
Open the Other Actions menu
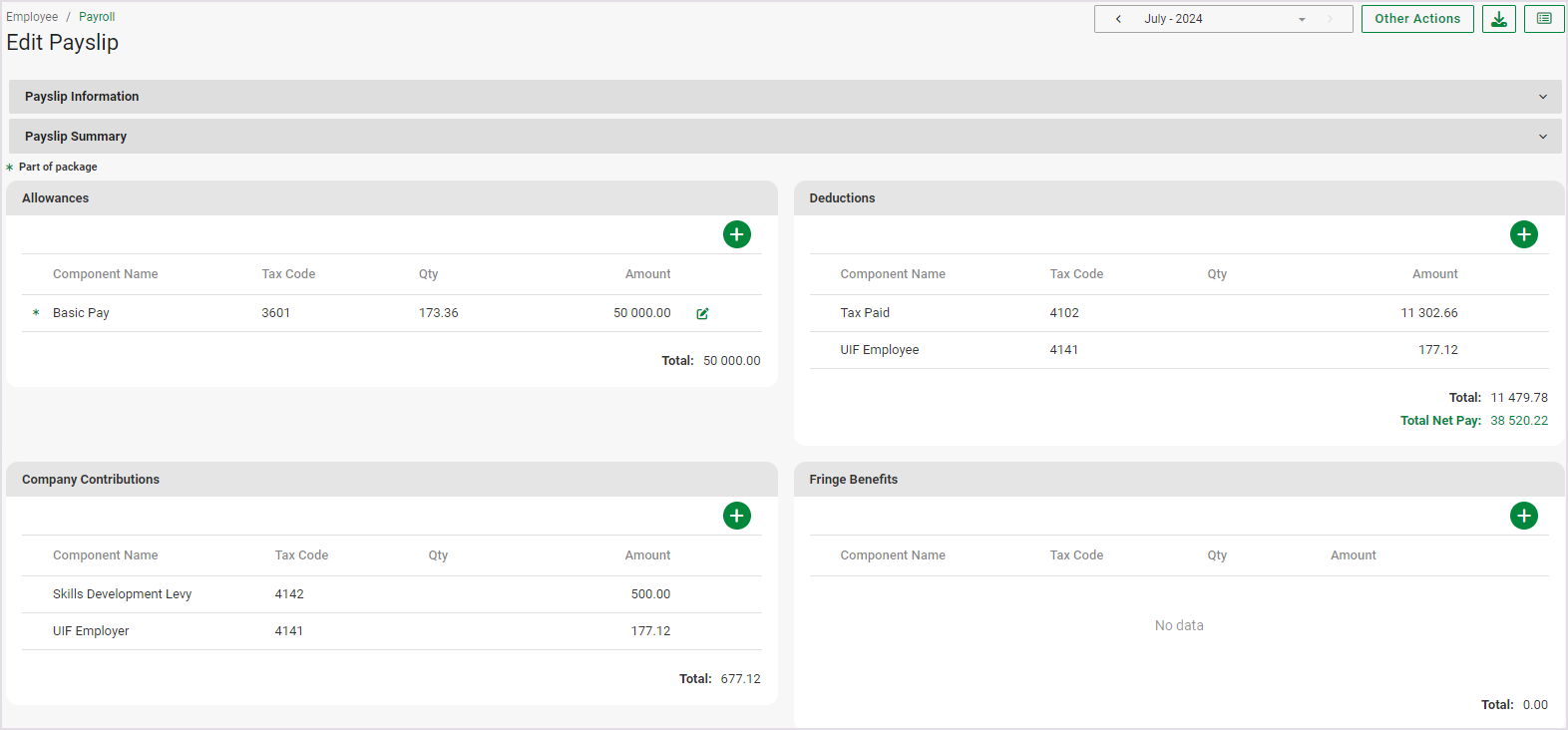coord(1416,19)
